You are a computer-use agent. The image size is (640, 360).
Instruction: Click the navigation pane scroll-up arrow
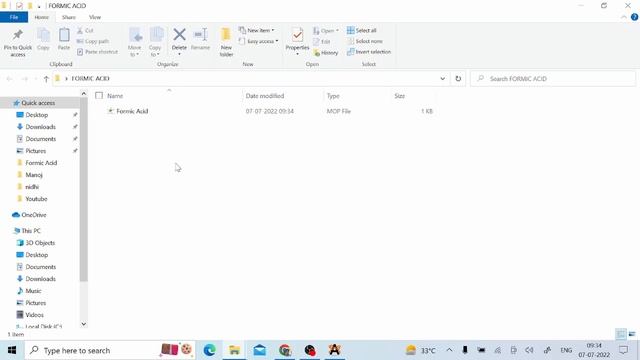pyautogui.click(x=84, y=94)
